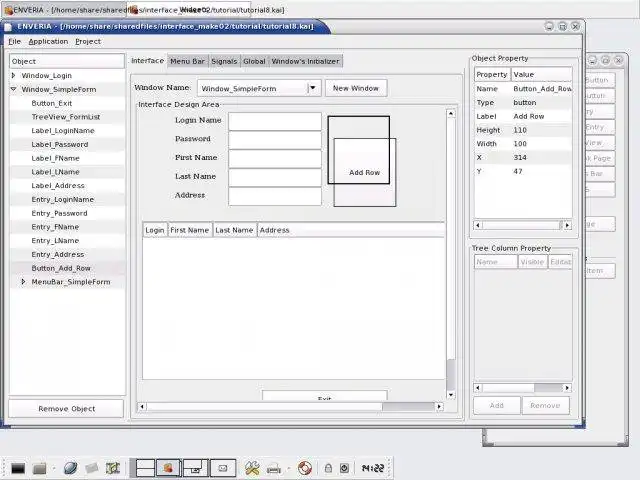The image size is (640, 480).
Task: Select the Interface tab
Action: [147, 60]
